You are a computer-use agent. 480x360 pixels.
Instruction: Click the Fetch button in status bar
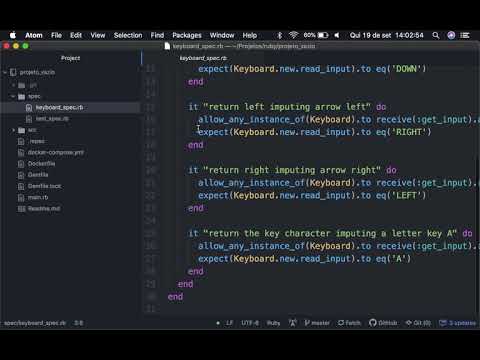[x=349, y=323]
